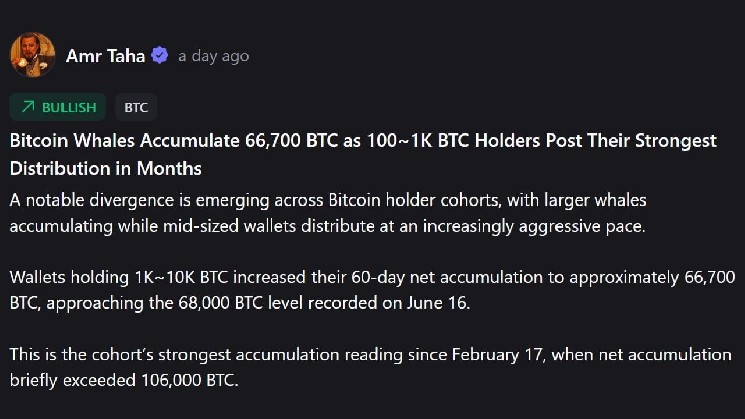Click the paragraph starting 'Wallets holding 1K~10K'
This screenshot has height=419, width=745.
(x=372, y=290)
